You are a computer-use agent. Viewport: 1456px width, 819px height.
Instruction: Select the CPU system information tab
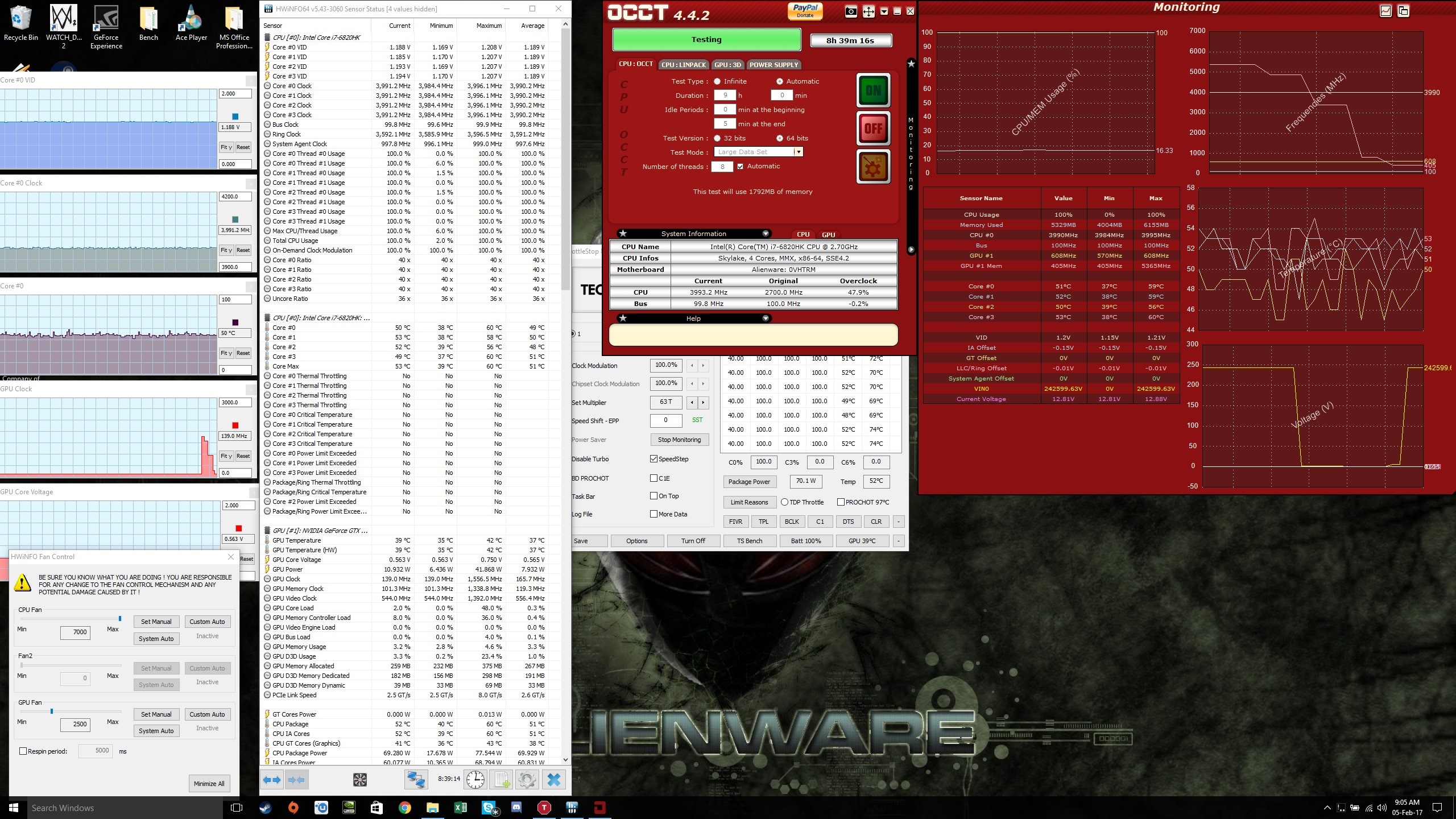point(803,234)
